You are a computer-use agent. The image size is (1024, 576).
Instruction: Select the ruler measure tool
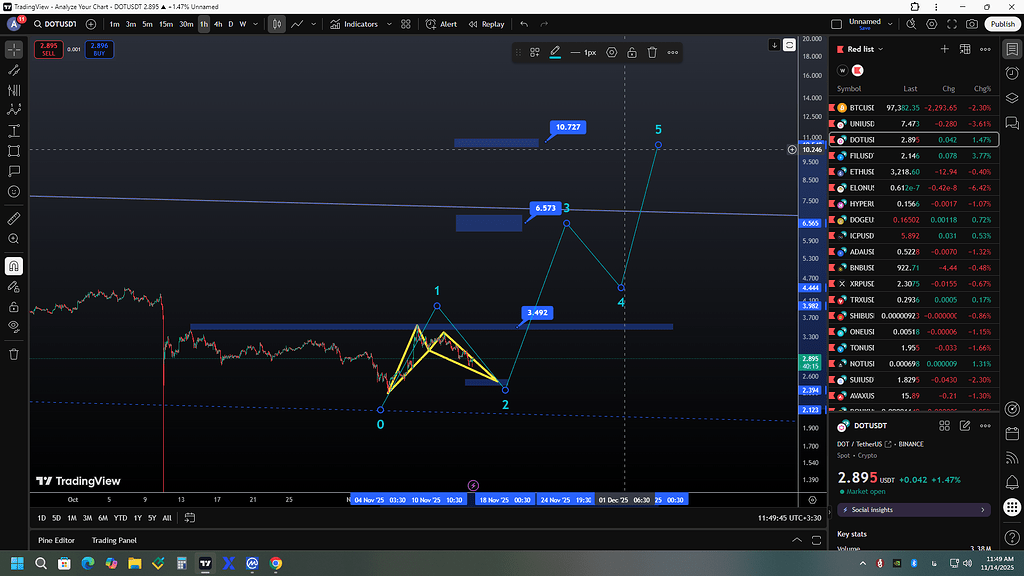14,218
